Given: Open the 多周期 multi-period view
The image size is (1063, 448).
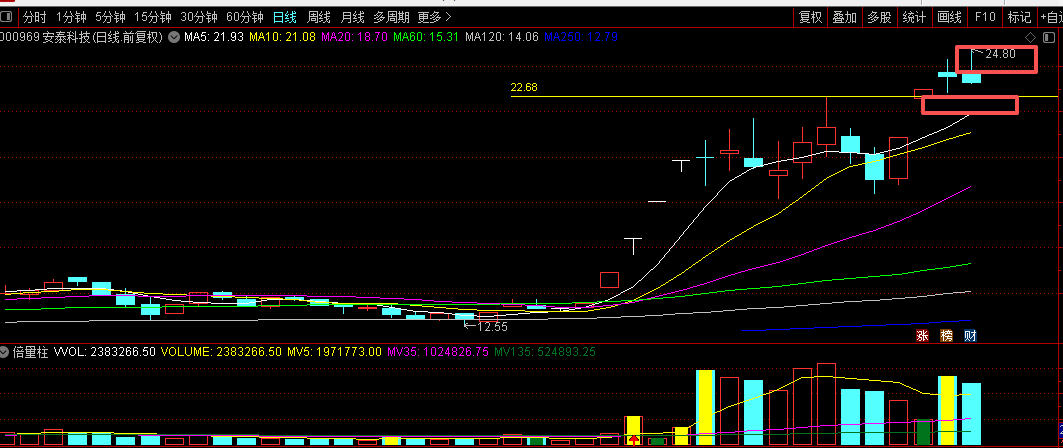Looking at the screenshot, I should (x=392, y=17).
